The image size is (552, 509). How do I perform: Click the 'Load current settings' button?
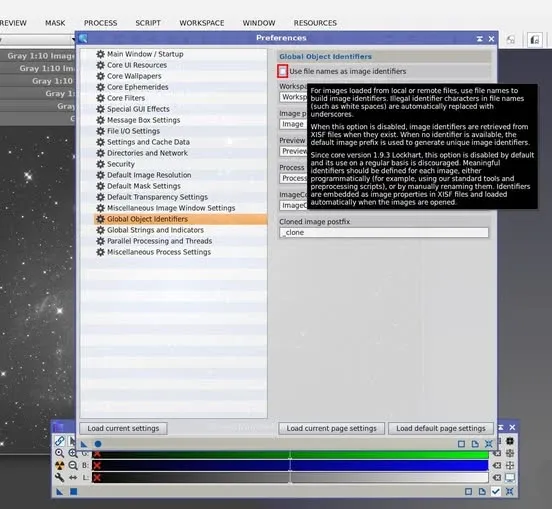(x=123, y=428)
